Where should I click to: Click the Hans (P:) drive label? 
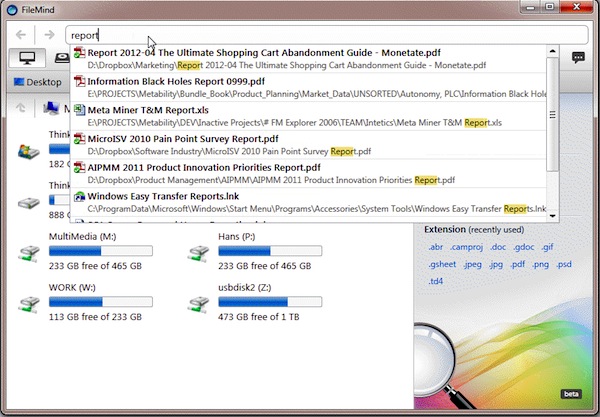coord(236,237)
